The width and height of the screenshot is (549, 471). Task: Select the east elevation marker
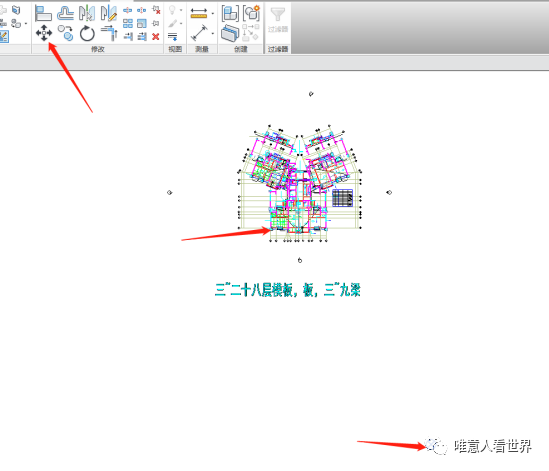click(389, 192)
